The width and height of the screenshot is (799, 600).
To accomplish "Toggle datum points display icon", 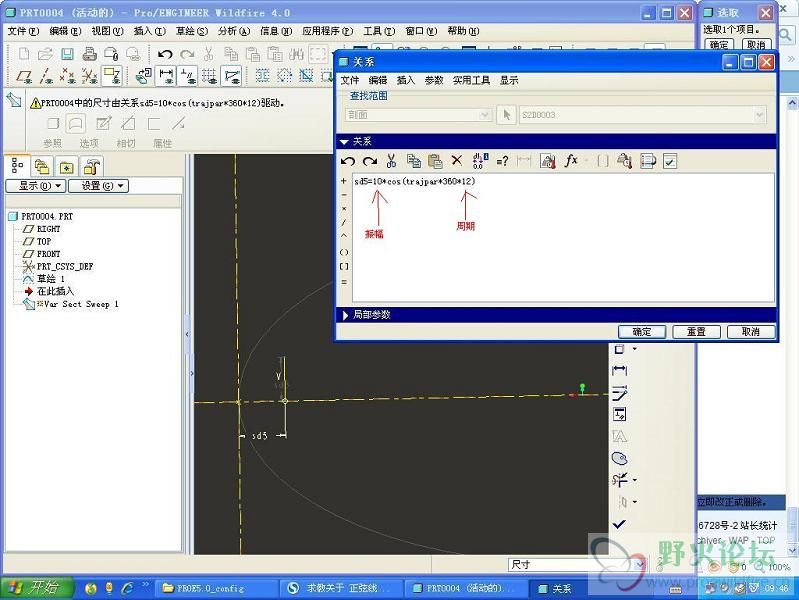I will click(67, 76).
